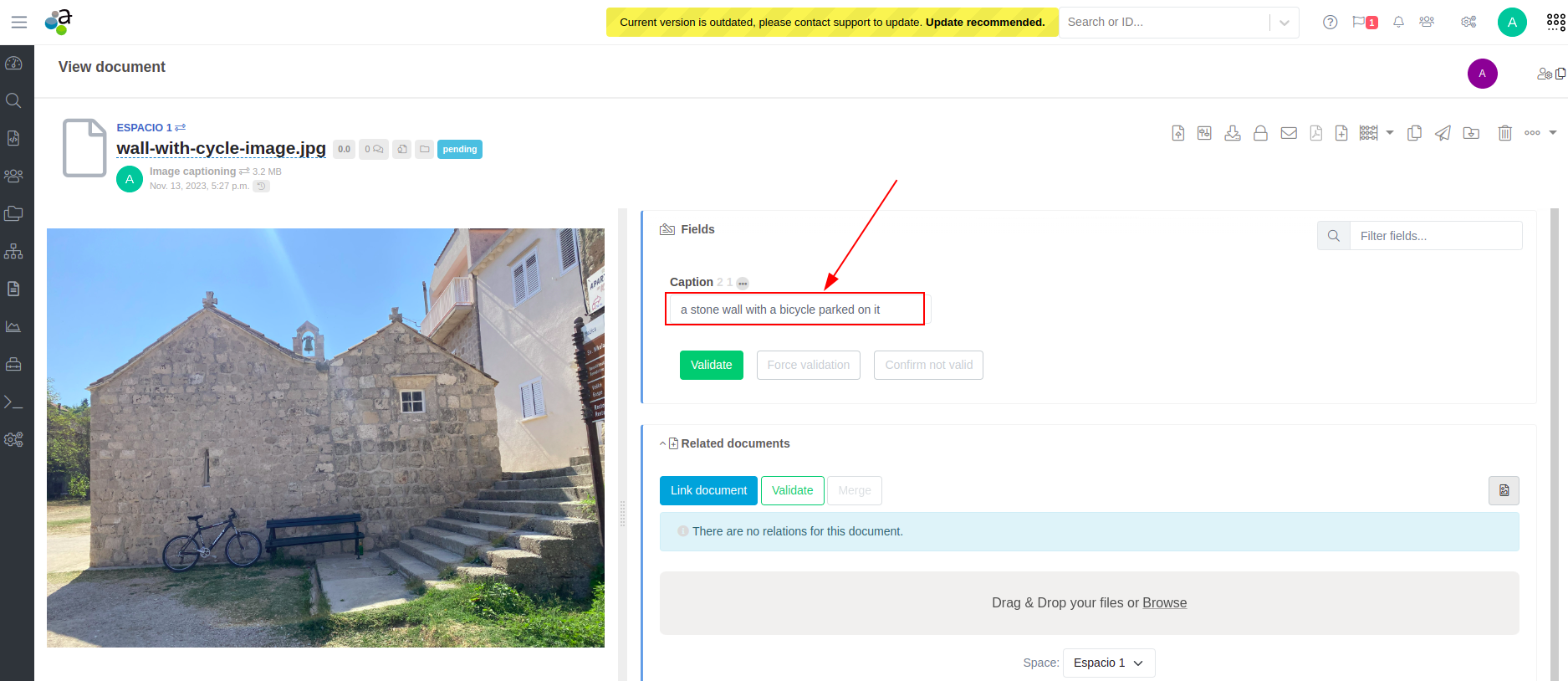
Task: Click the Filter fields search box
Action: tap(1435, 236)
